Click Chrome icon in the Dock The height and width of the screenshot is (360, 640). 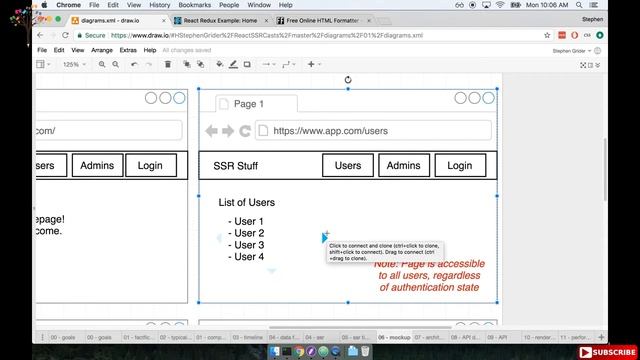click(x=299, y=351)
